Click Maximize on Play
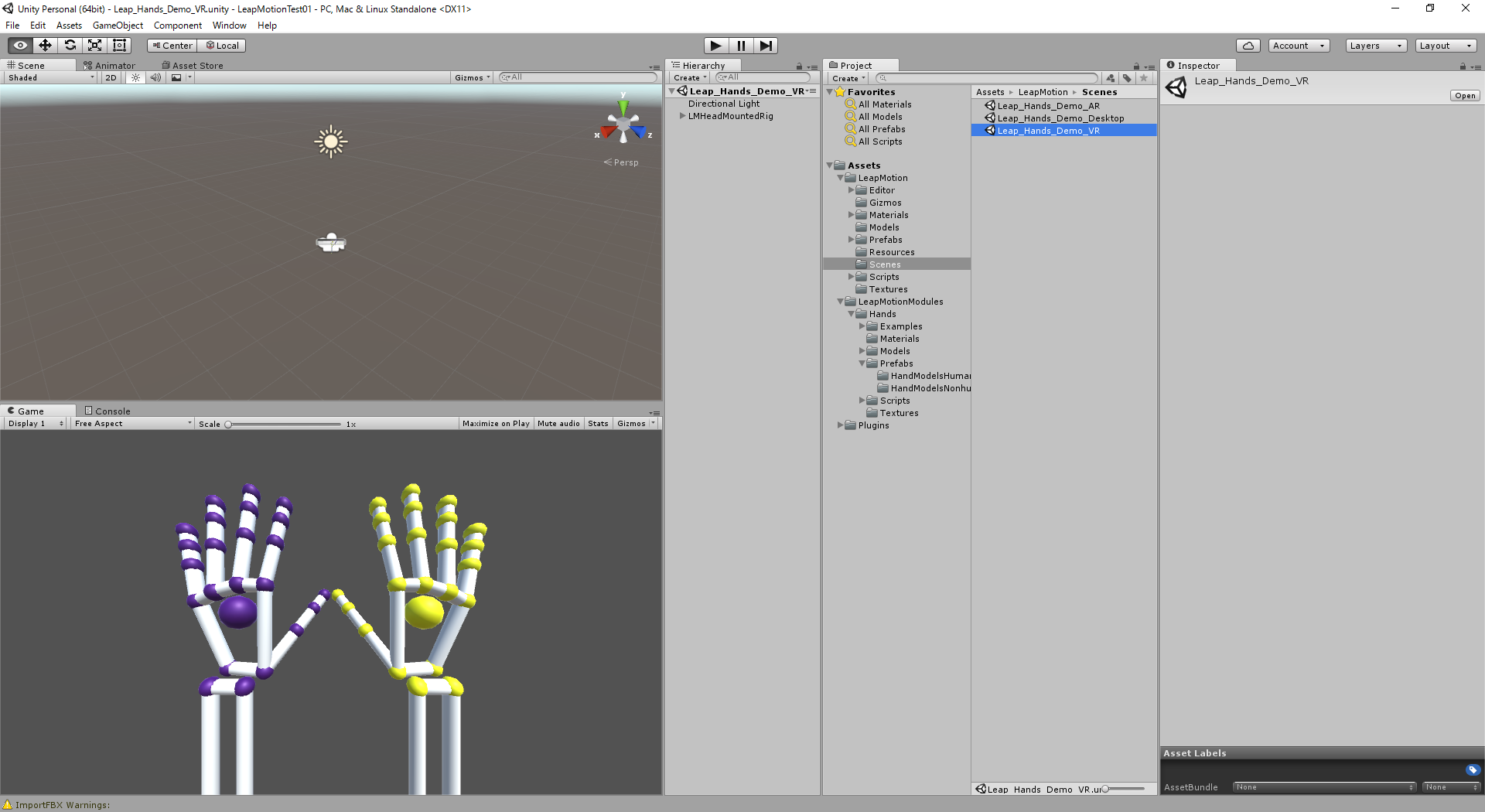This screenshot has height=812, width=1485. tap(496, 423)
